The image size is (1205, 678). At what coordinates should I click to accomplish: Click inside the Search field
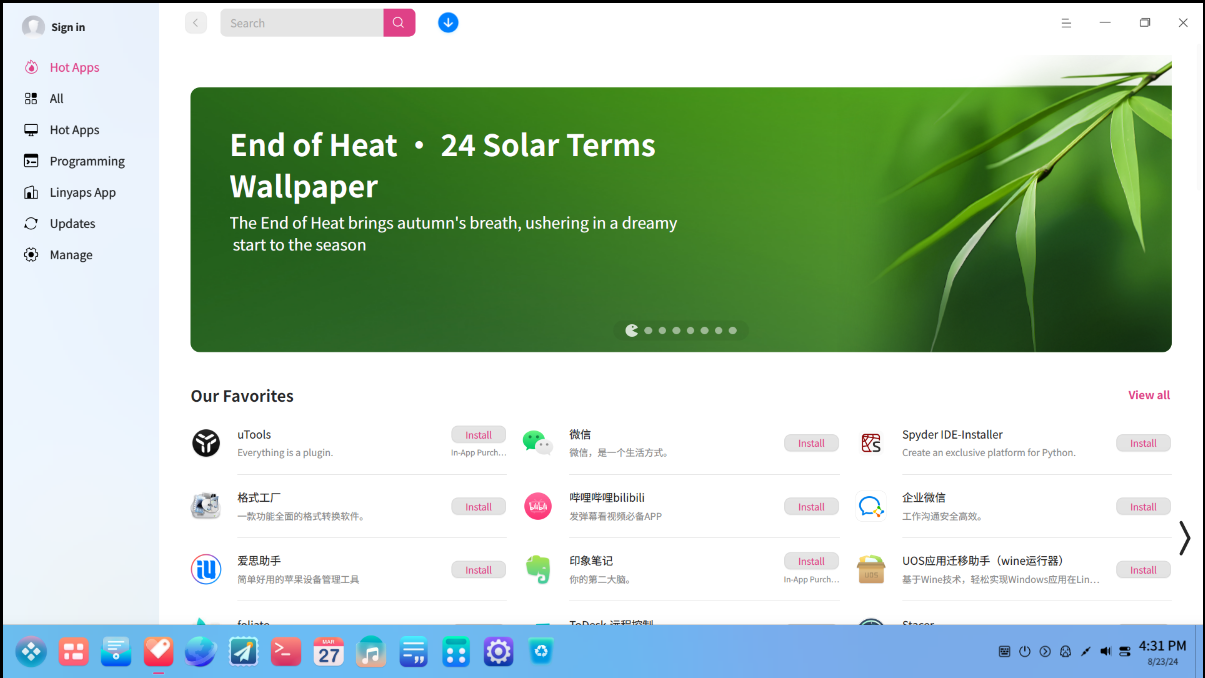(300, 22)
